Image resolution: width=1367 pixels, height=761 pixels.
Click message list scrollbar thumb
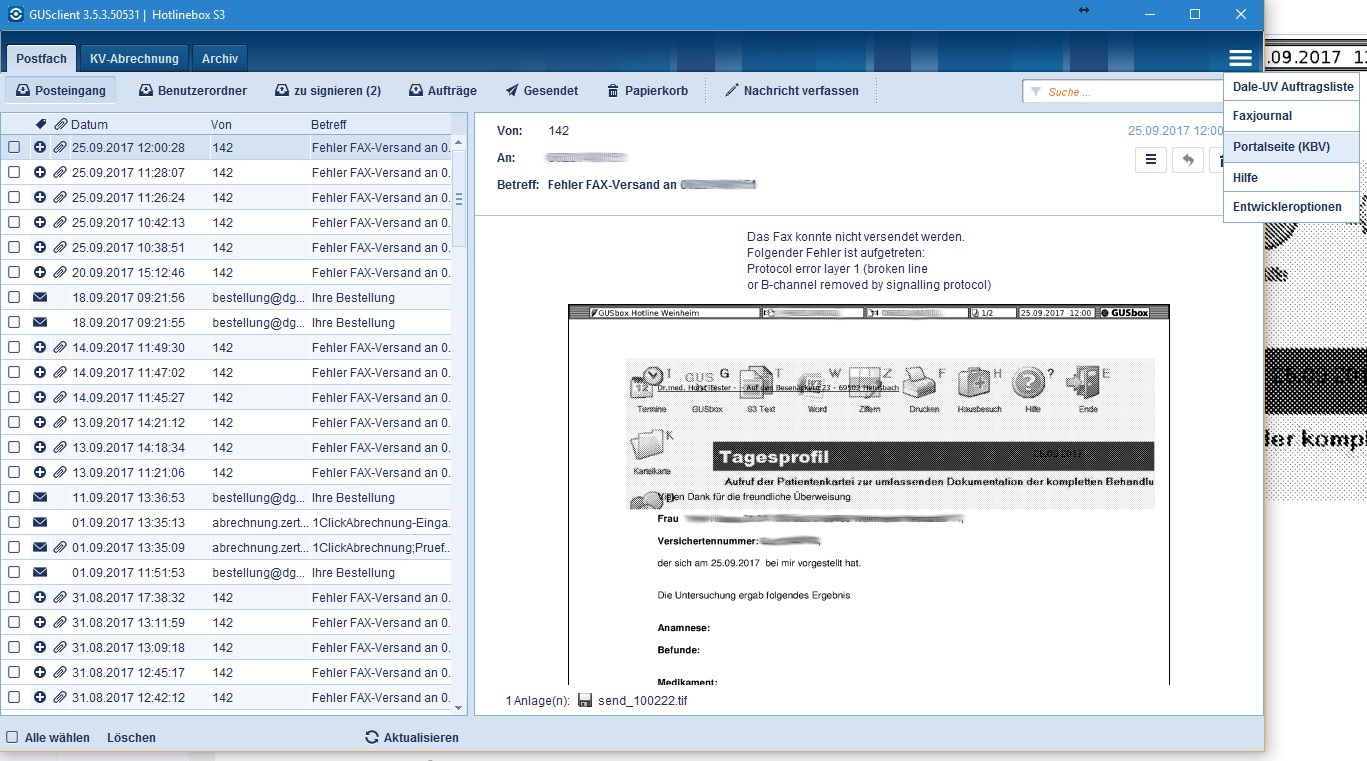(x=459, y=198)
